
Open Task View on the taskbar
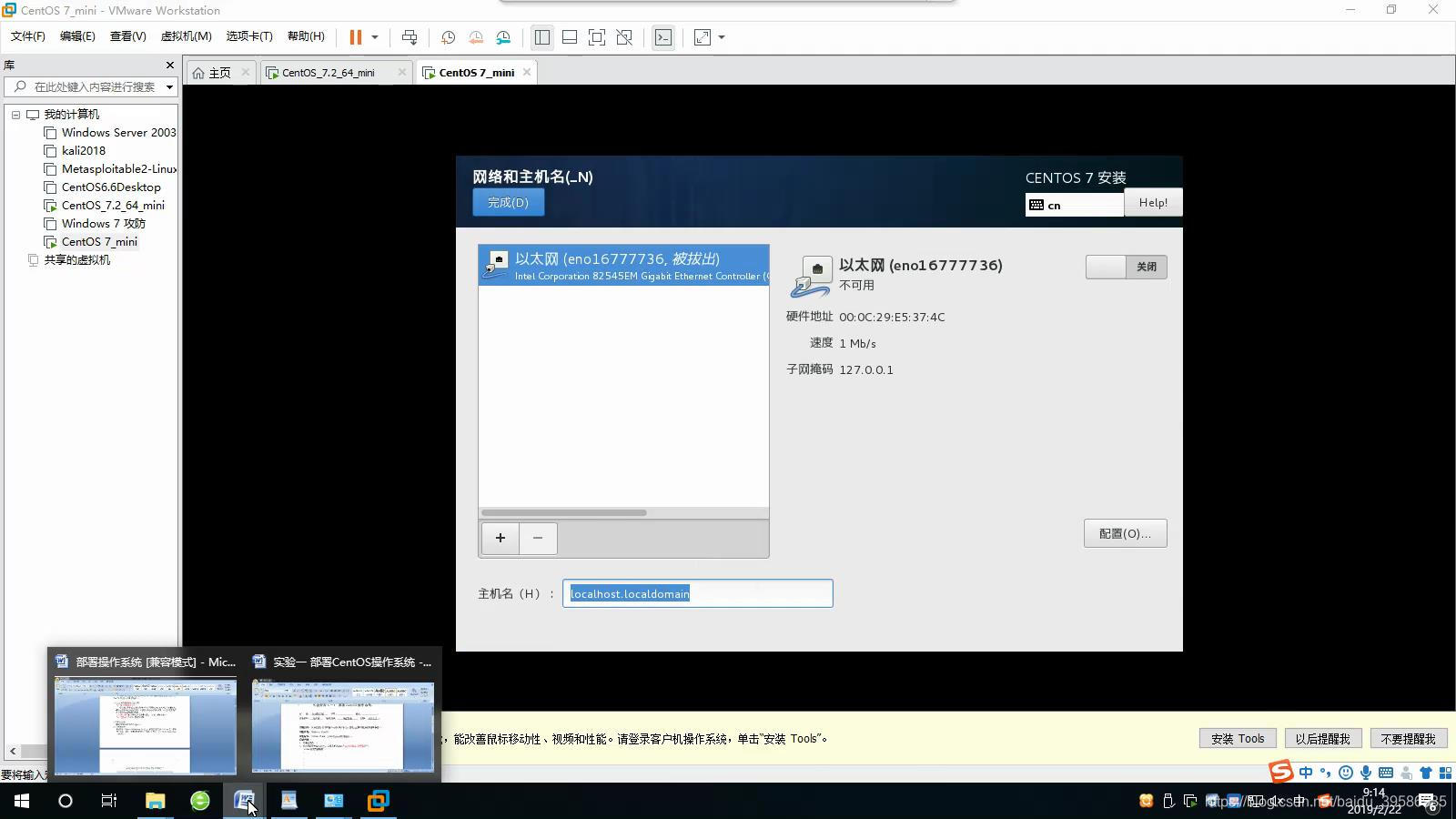[x=109, y=801]
